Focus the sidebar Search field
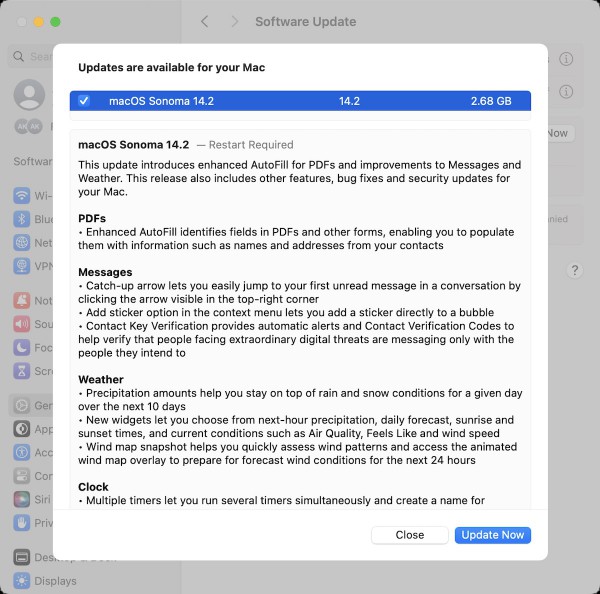The width and height of the screenshot is (600, 594). [31, 57]
